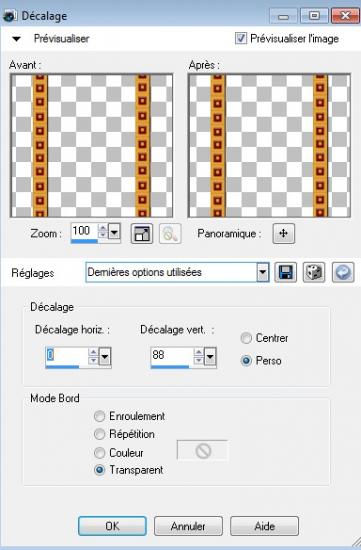Click the Aide help button

[264, 526]
